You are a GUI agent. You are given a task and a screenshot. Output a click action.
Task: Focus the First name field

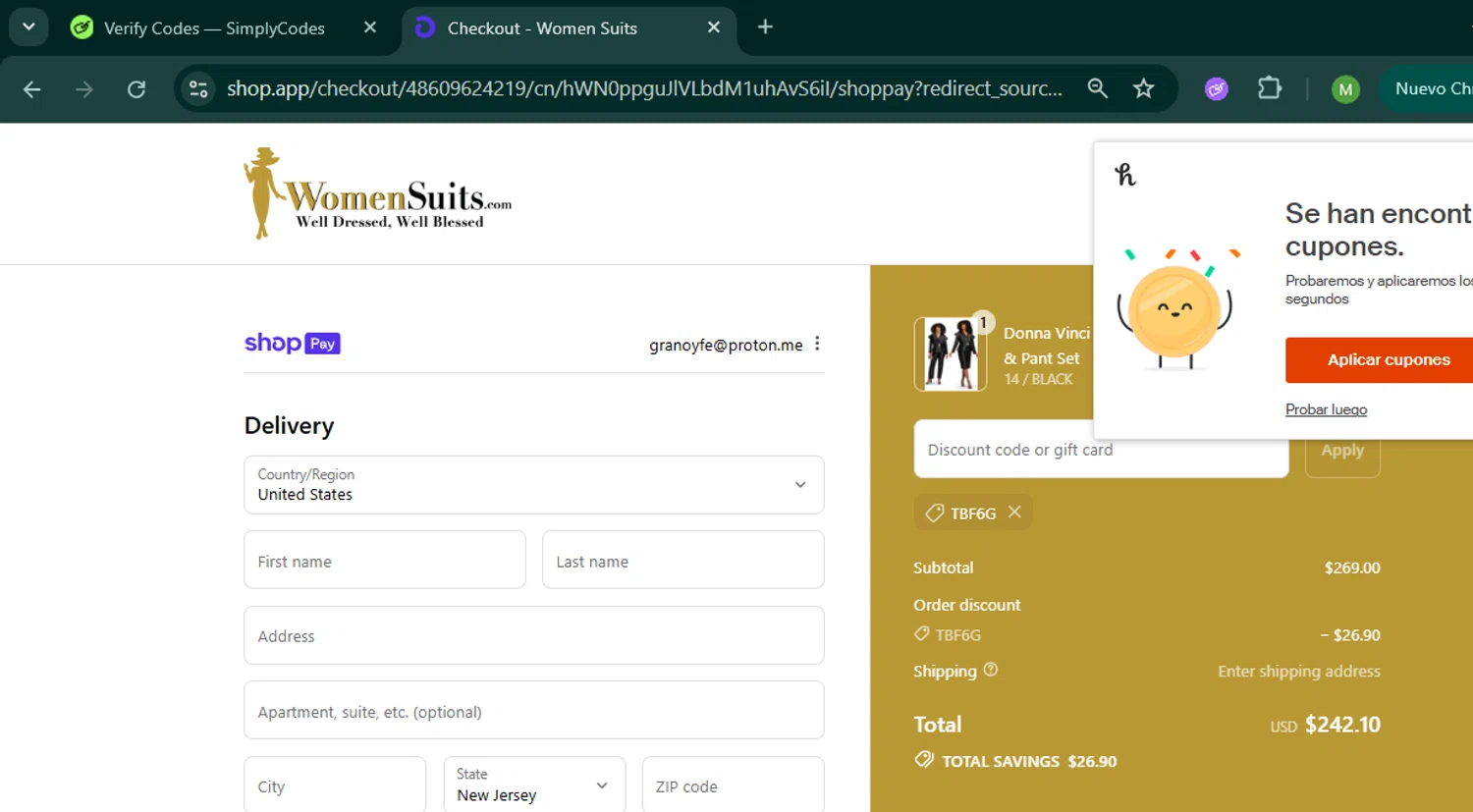click(x=385, y=560)
